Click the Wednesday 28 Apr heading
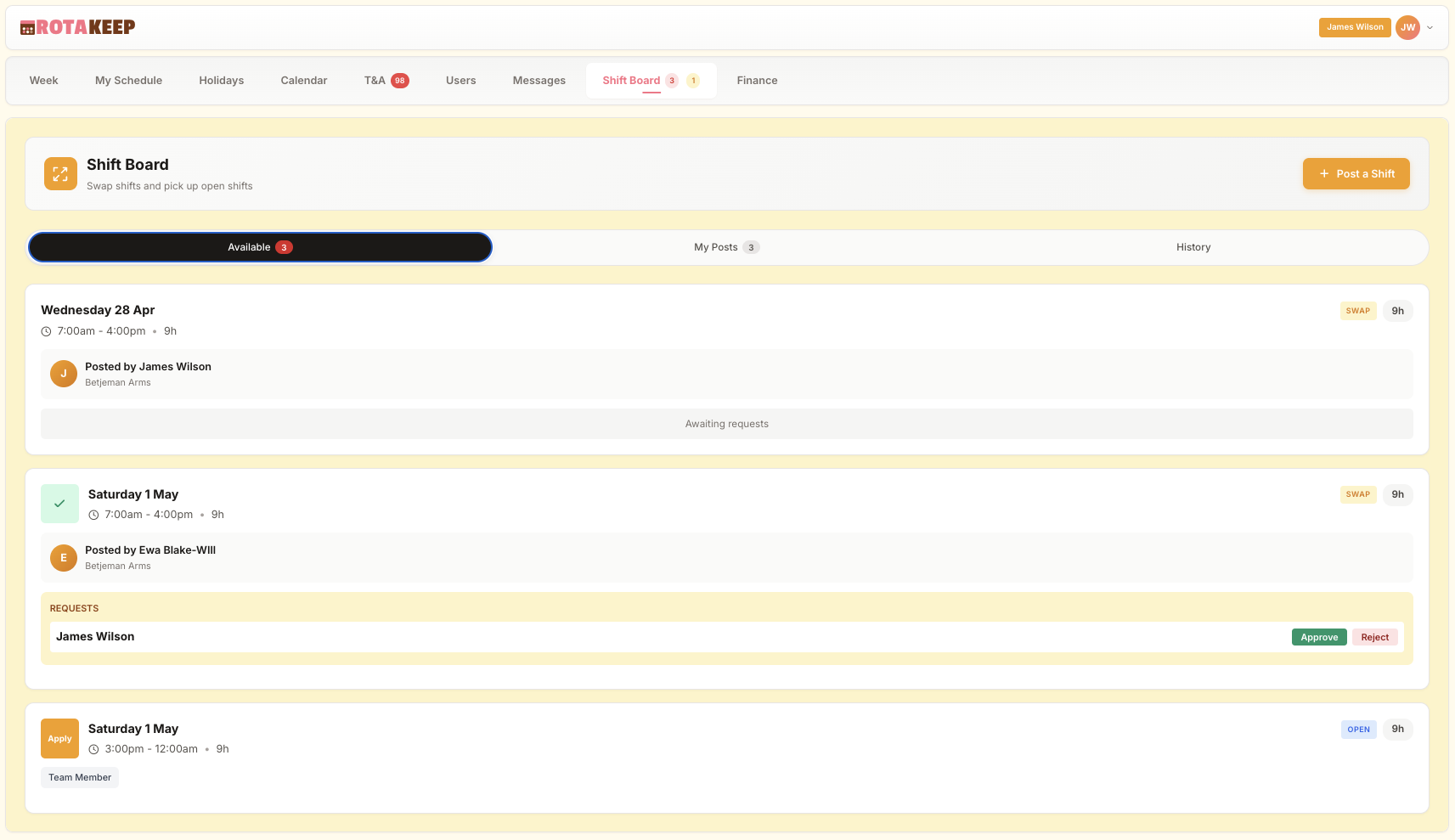This screenshot has height=840, width=1455. [98, 310]
